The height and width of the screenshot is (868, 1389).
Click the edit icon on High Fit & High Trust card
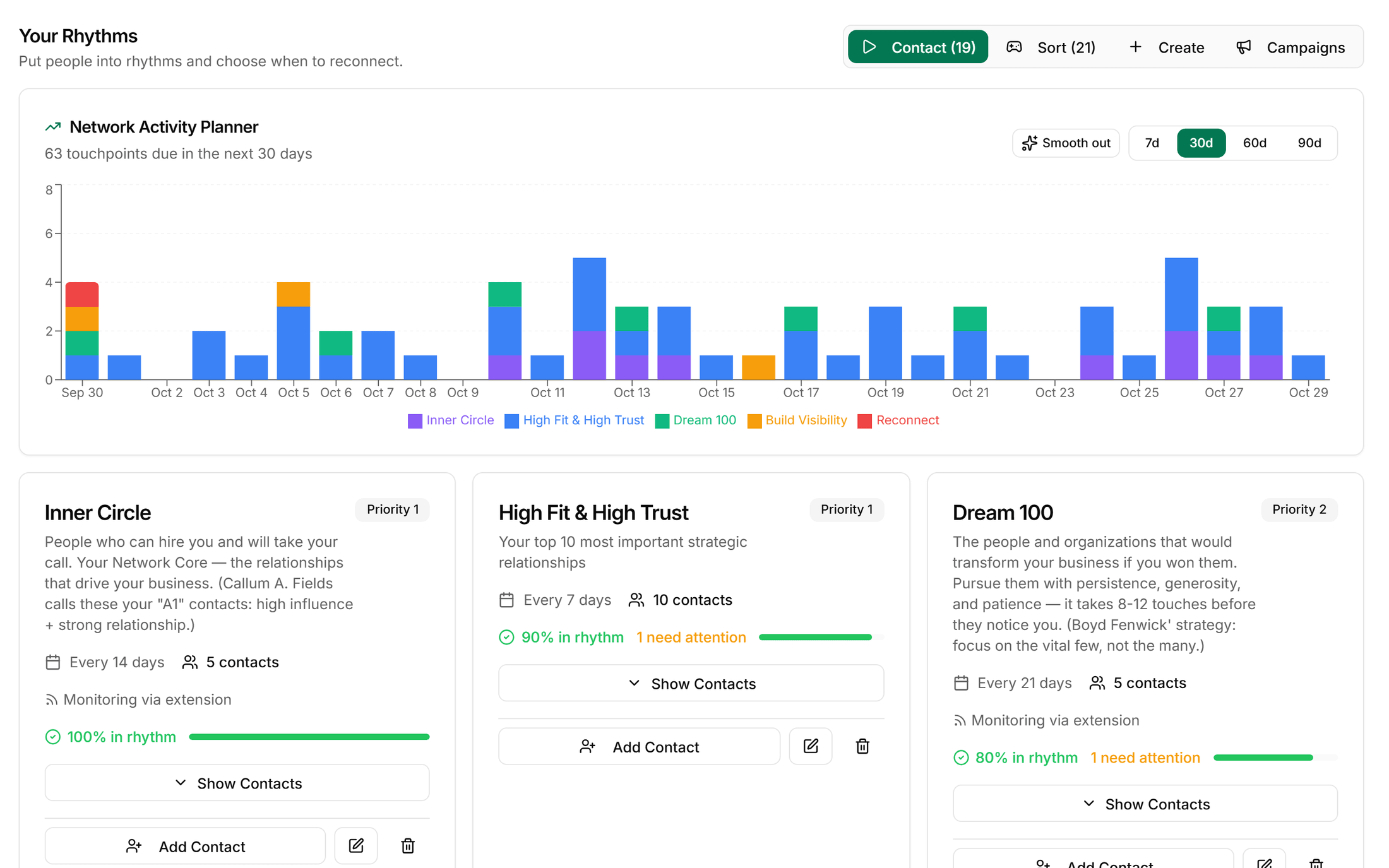(x=811, y=746)
